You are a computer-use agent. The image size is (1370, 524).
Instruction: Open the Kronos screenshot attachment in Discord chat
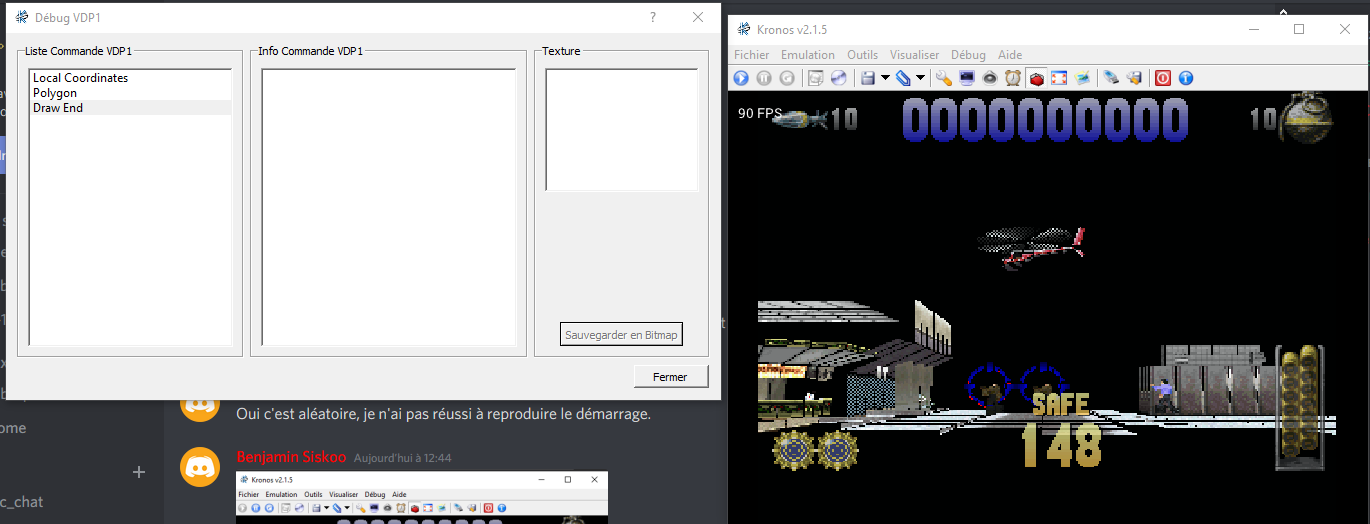(422, 497)
